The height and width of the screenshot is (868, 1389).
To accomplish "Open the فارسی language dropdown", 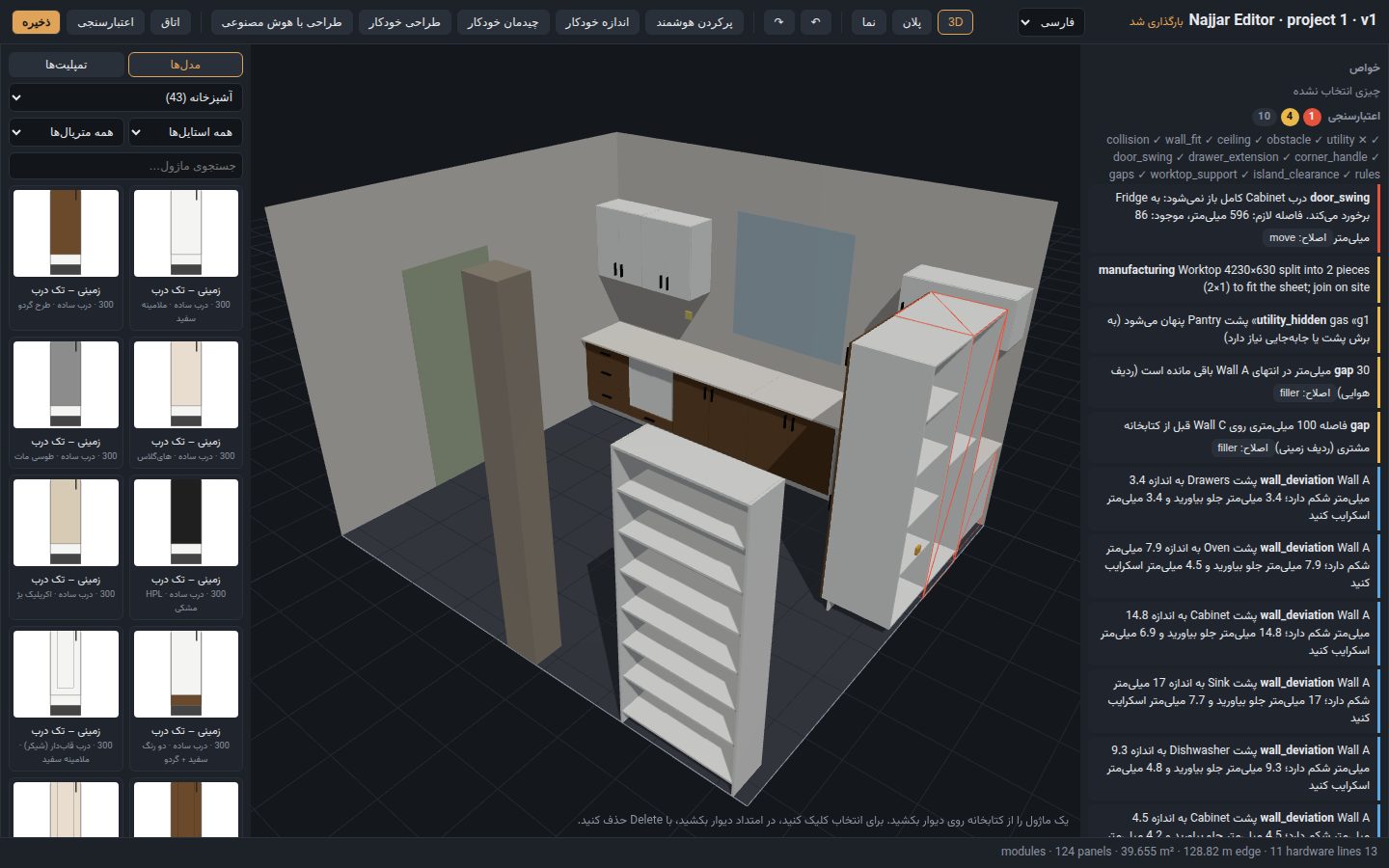I will pyautogui.click(x=1050, y=22).
